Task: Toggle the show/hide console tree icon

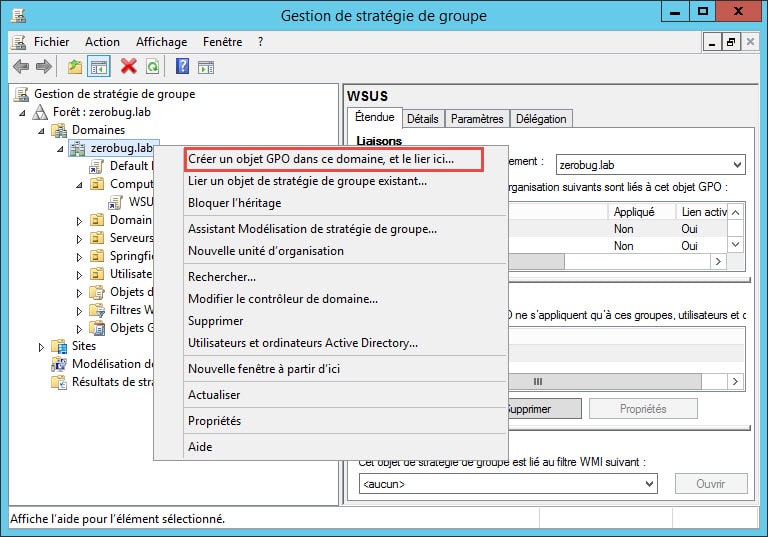Action: (x=99, y=67)
